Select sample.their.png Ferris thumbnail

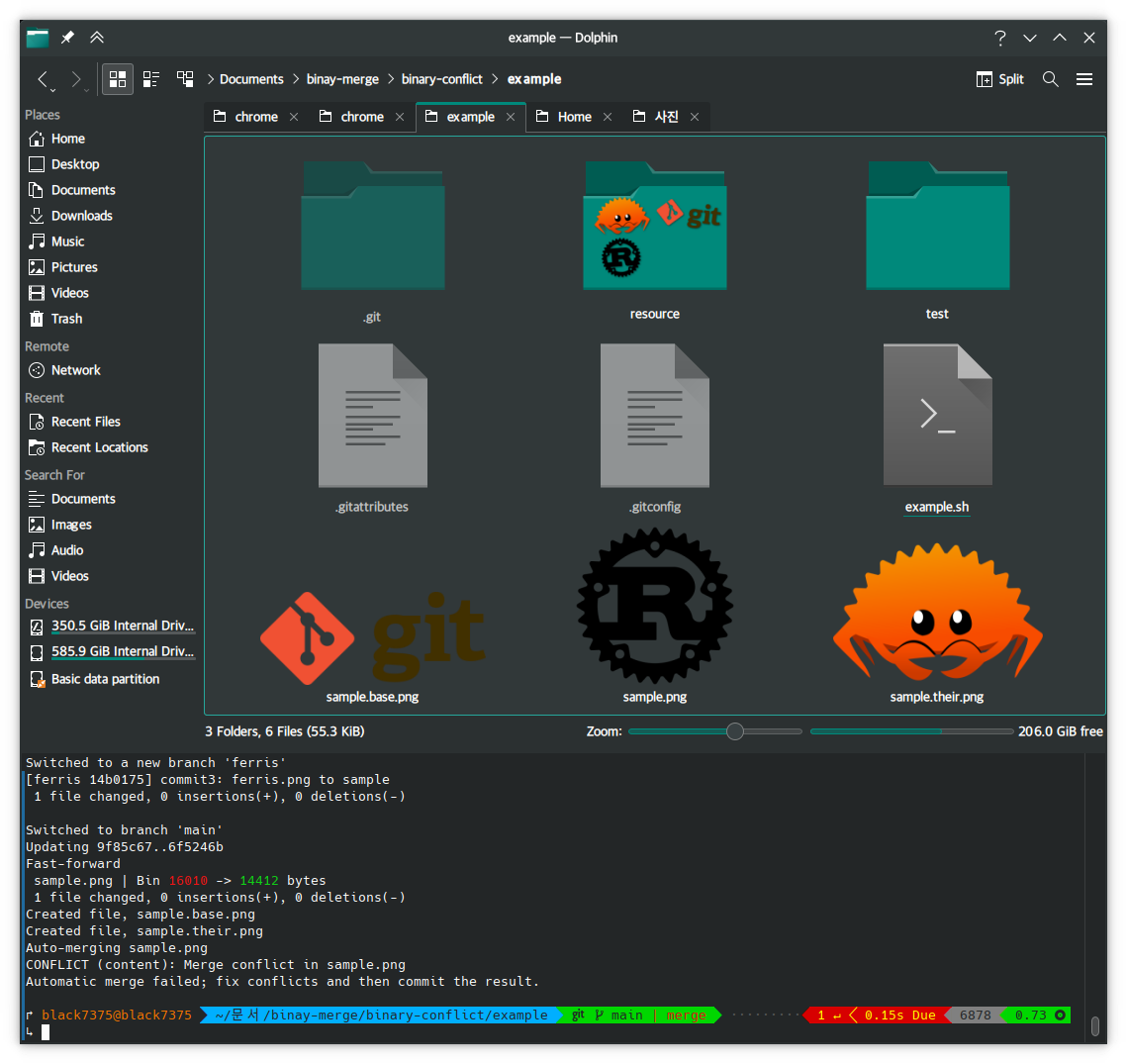coord(937,613)
